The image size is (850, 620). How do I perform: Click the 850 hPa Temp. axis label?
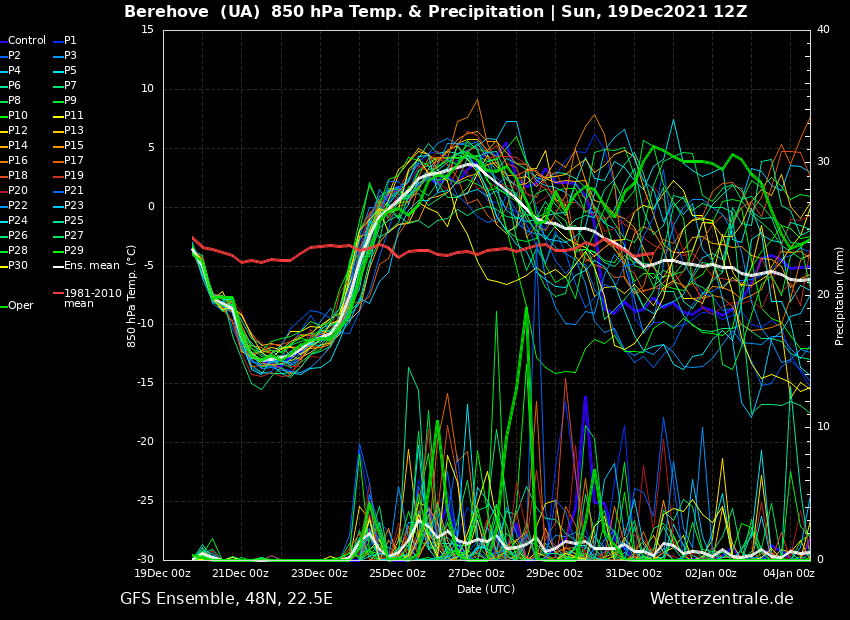132,295
